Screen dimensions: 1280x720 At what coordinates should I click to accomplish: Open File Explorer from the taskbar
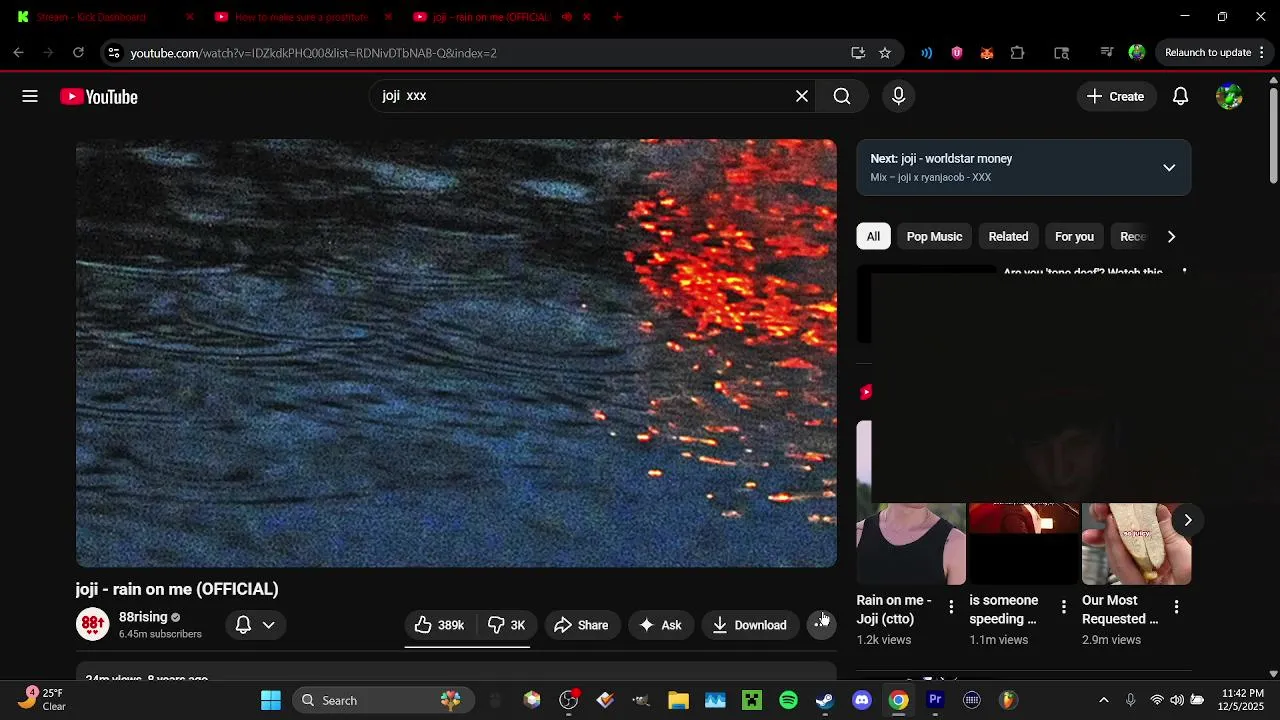[x=678, y=700]
